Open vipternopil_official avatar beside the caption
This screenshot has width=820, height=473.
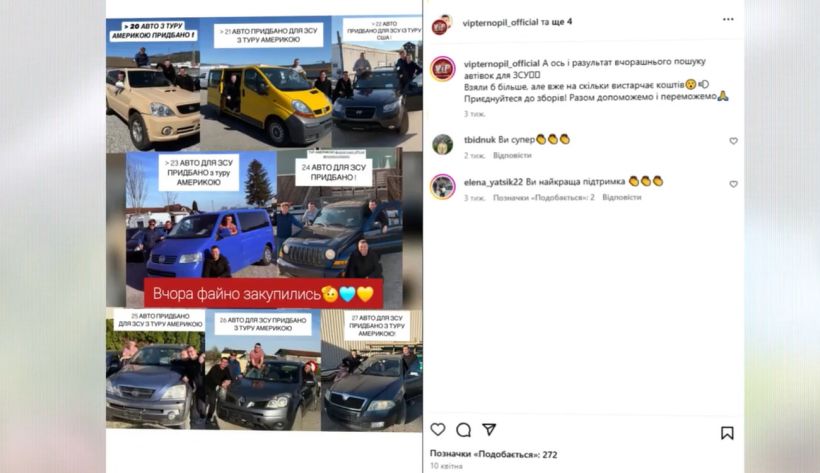(x=442, y=69)
